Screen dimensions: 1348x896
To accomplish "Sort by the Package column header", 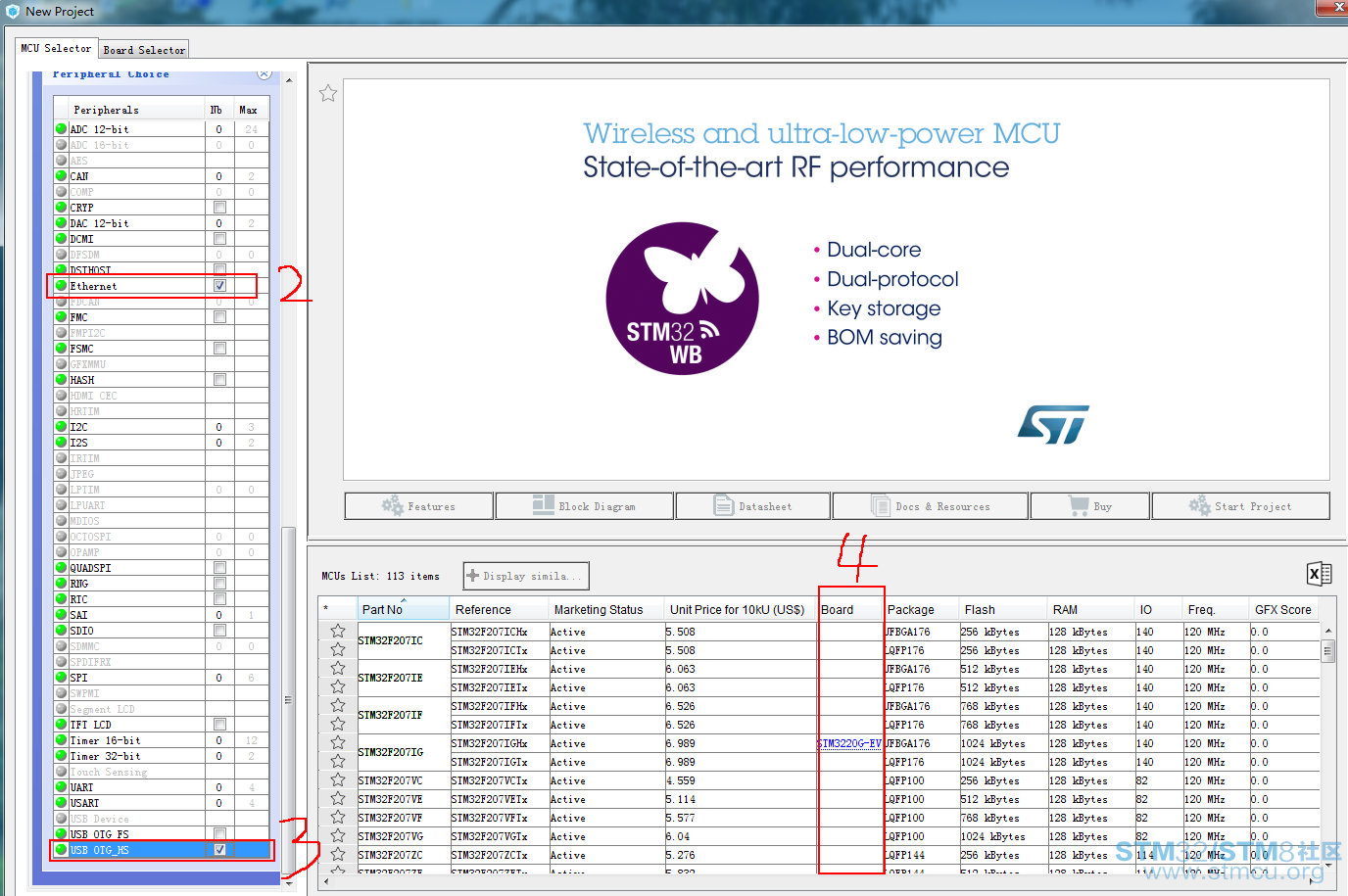I will 921,609.
